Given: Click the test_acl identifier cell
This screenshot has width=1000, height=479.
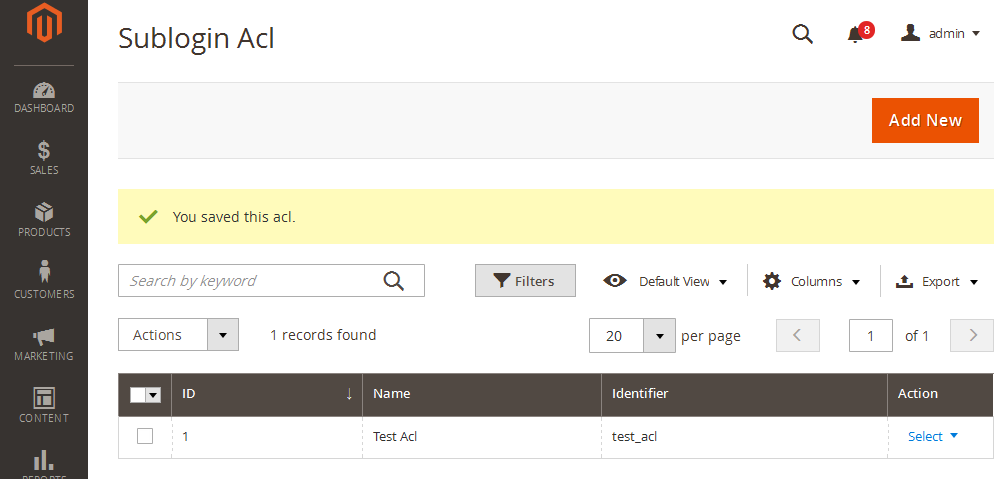Looking at the screenshot, I should (x=744, y=437).
